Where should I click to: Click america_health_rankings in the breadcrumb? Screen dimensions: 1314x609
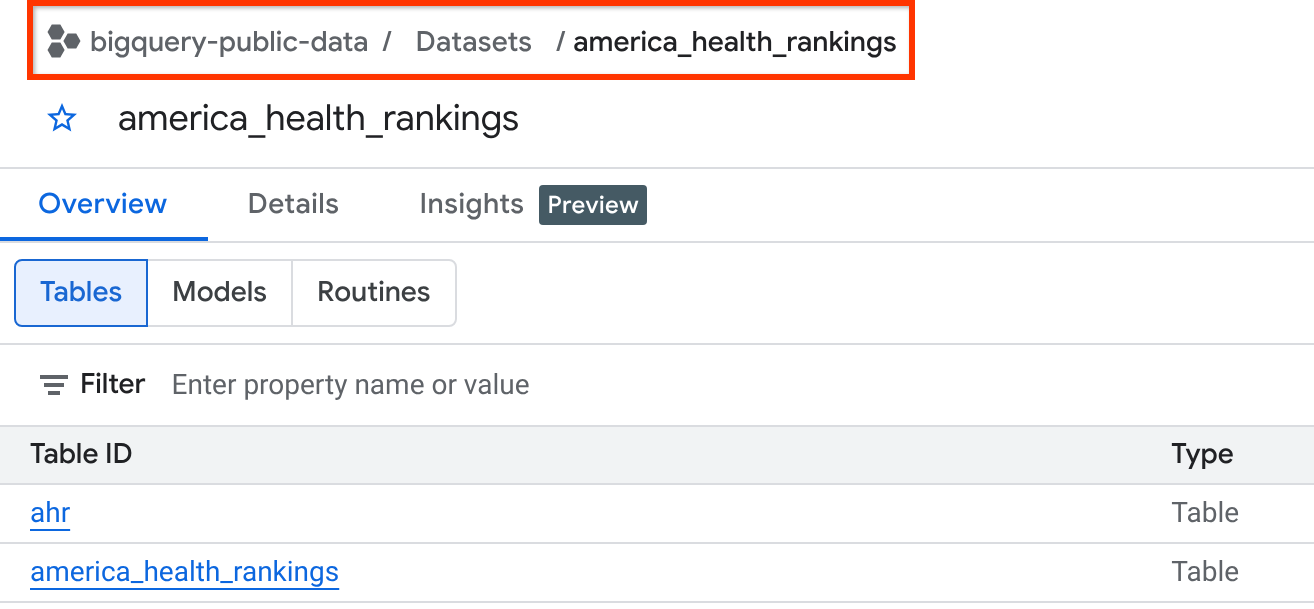tap(734, 42)
